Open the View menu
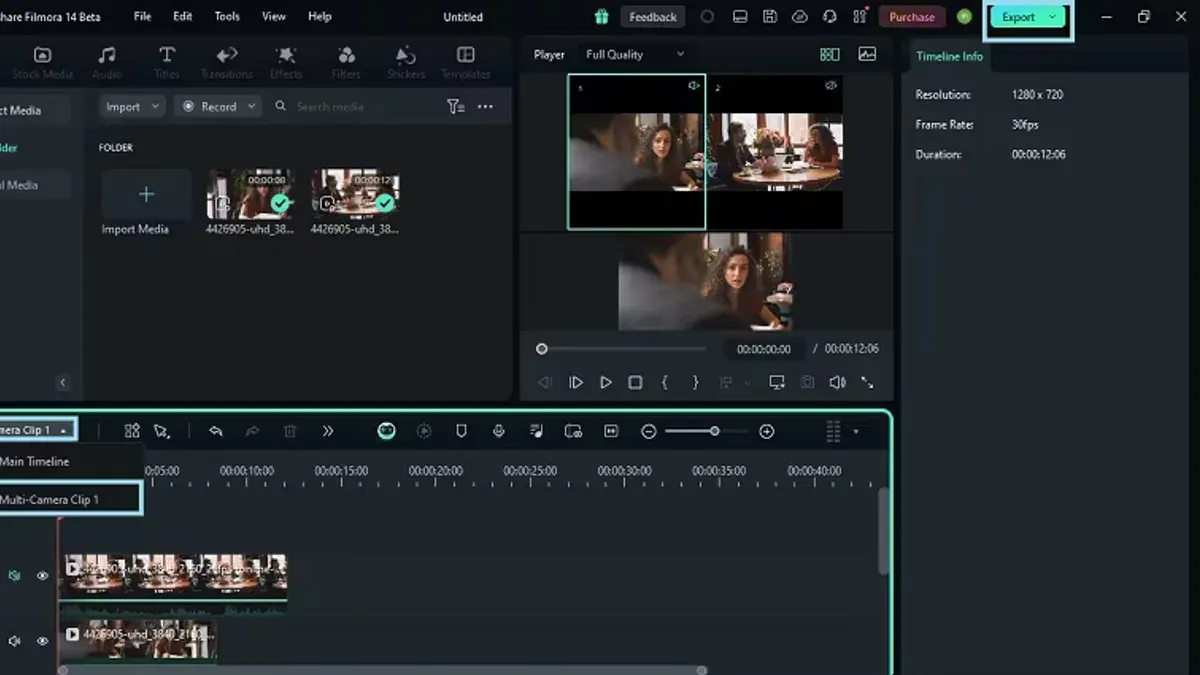Viewport: 1200px width, 675px height. [x=274, y=17]
